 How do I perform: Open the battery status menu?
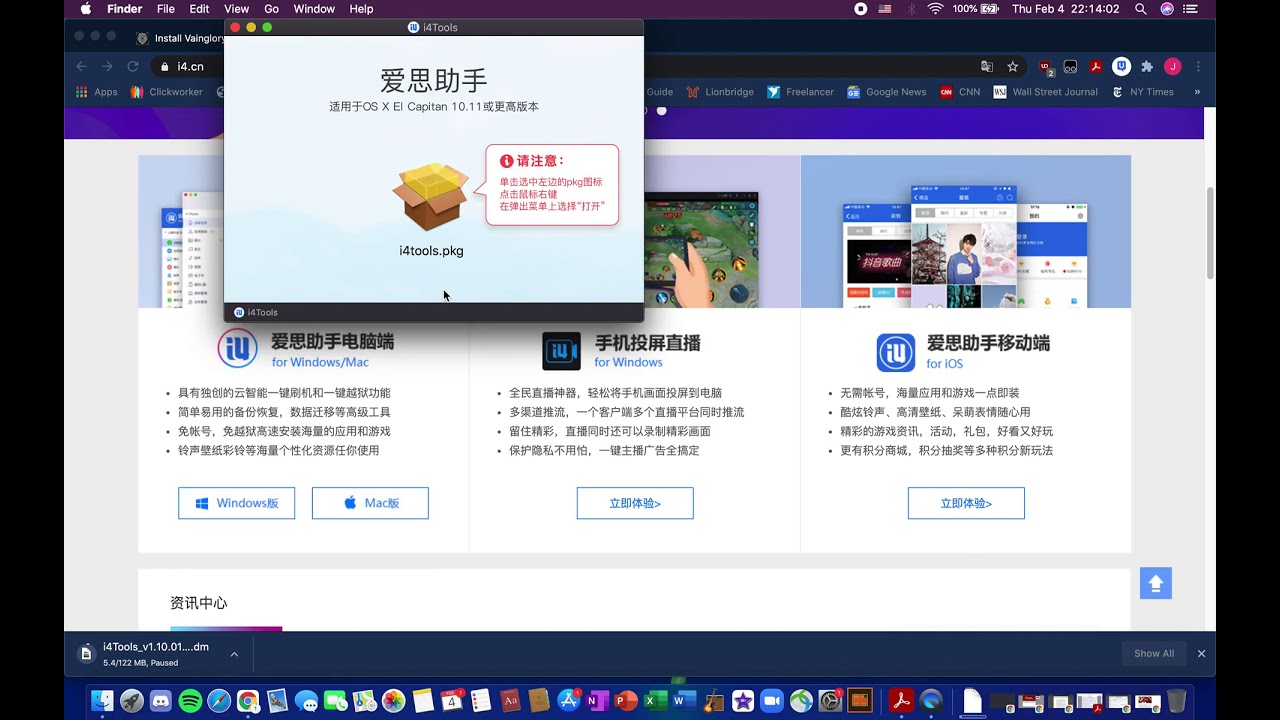click(x=976, y=9)
